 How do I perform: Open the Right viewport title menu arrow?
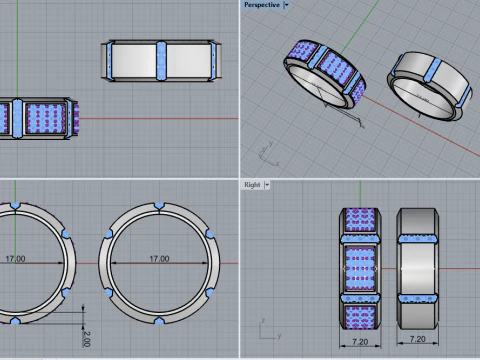[266, 185]
